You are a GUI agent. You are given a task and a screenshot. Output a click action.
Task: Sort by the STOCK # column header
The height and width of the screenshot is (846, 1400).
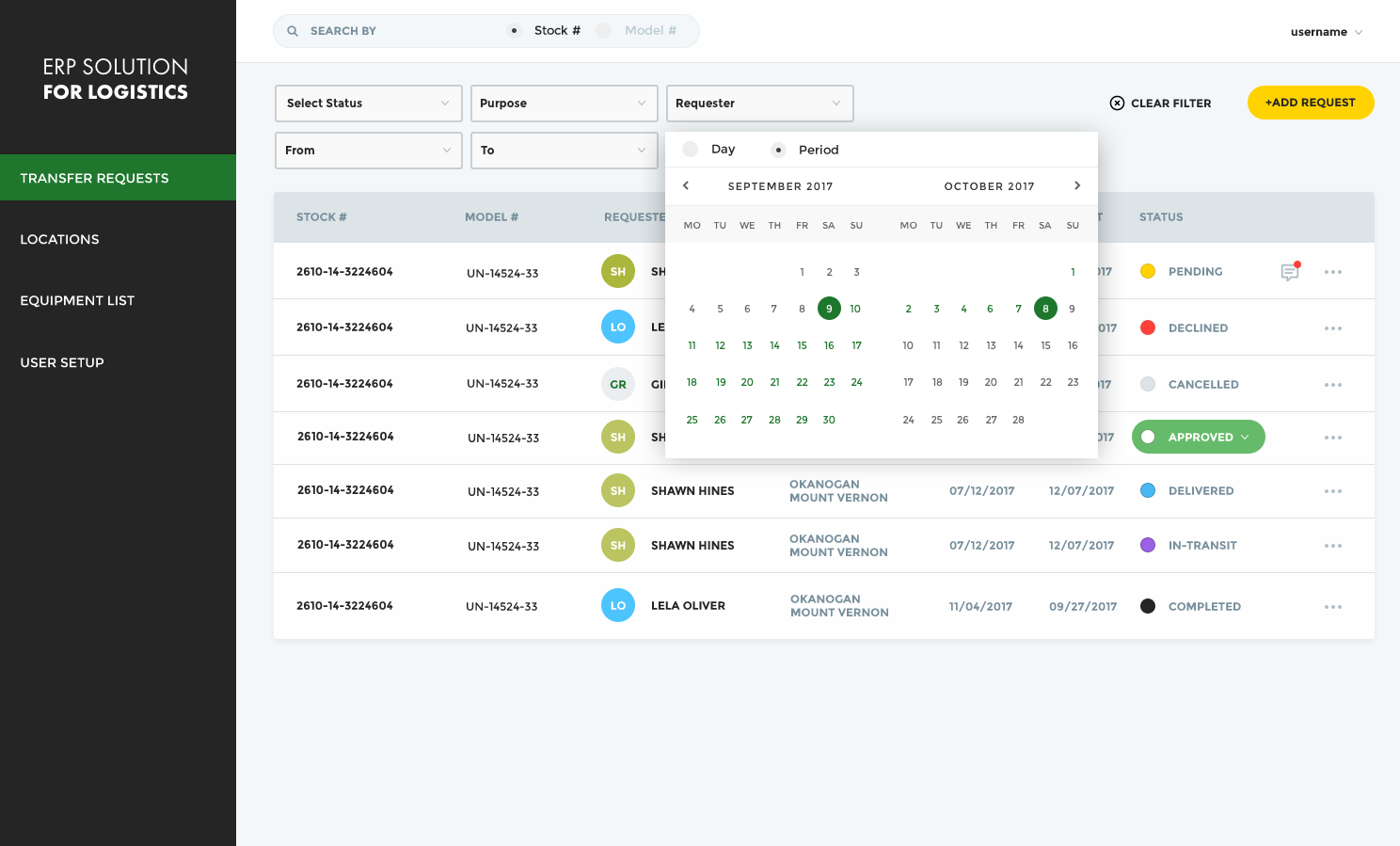[x=322, y=217]
